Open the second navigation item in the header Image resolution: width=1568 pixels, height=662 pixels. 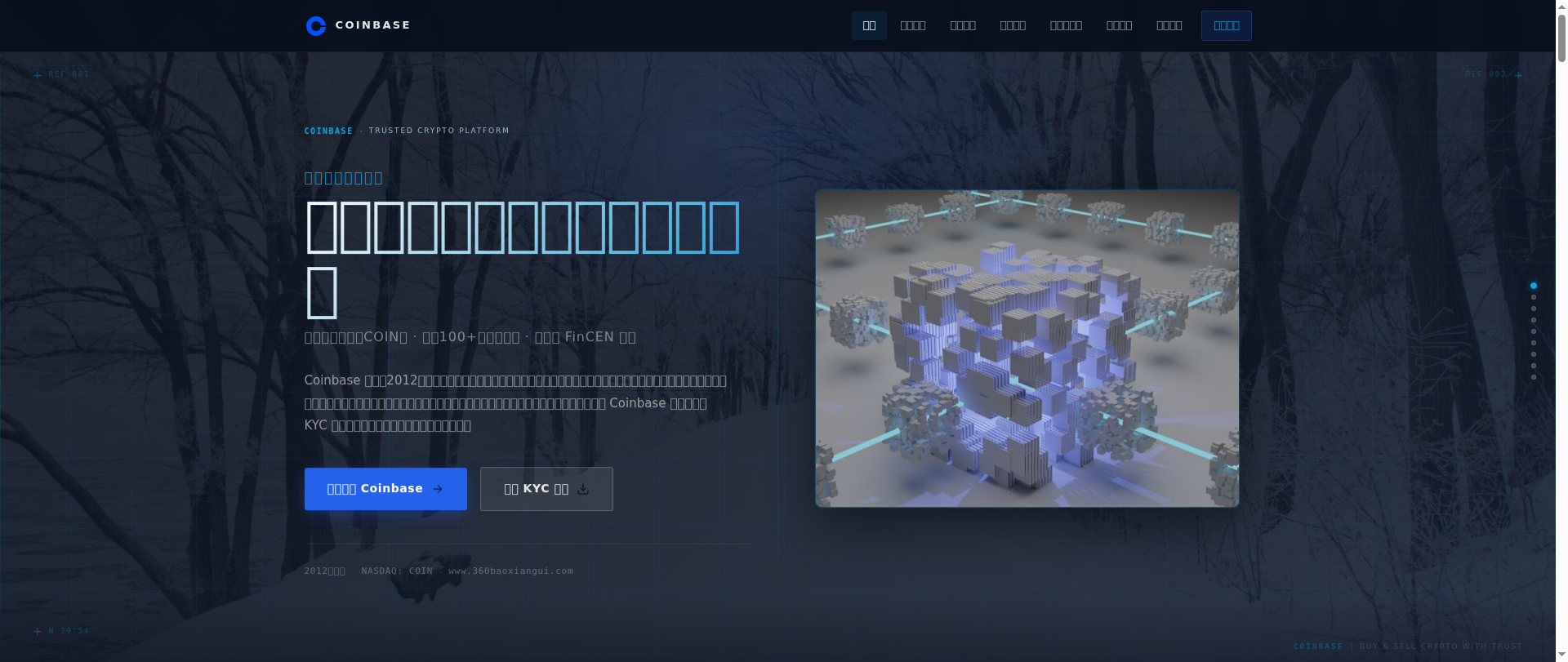912,26
